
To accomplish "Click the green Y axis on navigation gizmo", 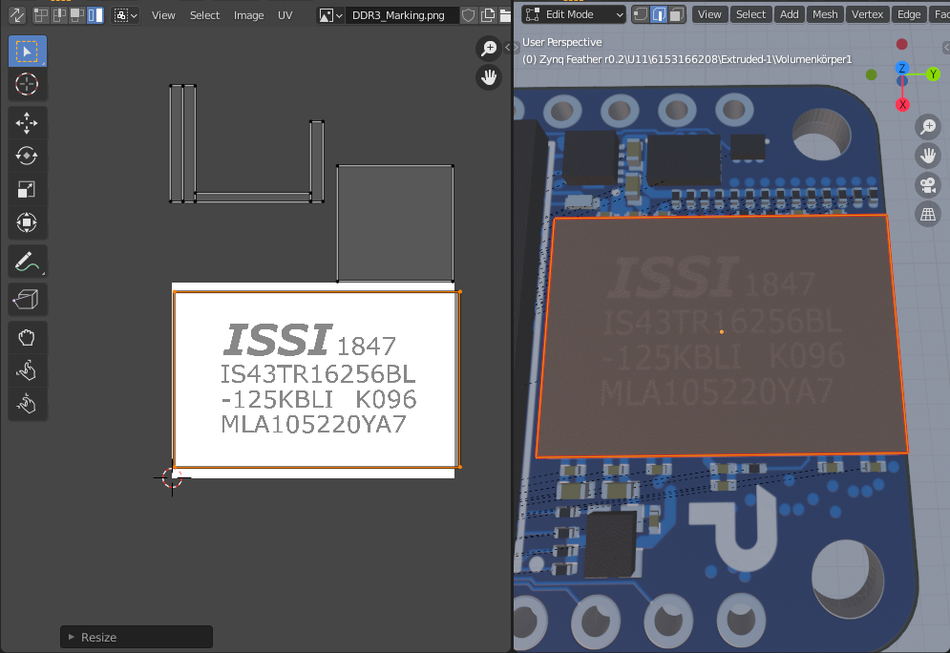I will point(933,74).
